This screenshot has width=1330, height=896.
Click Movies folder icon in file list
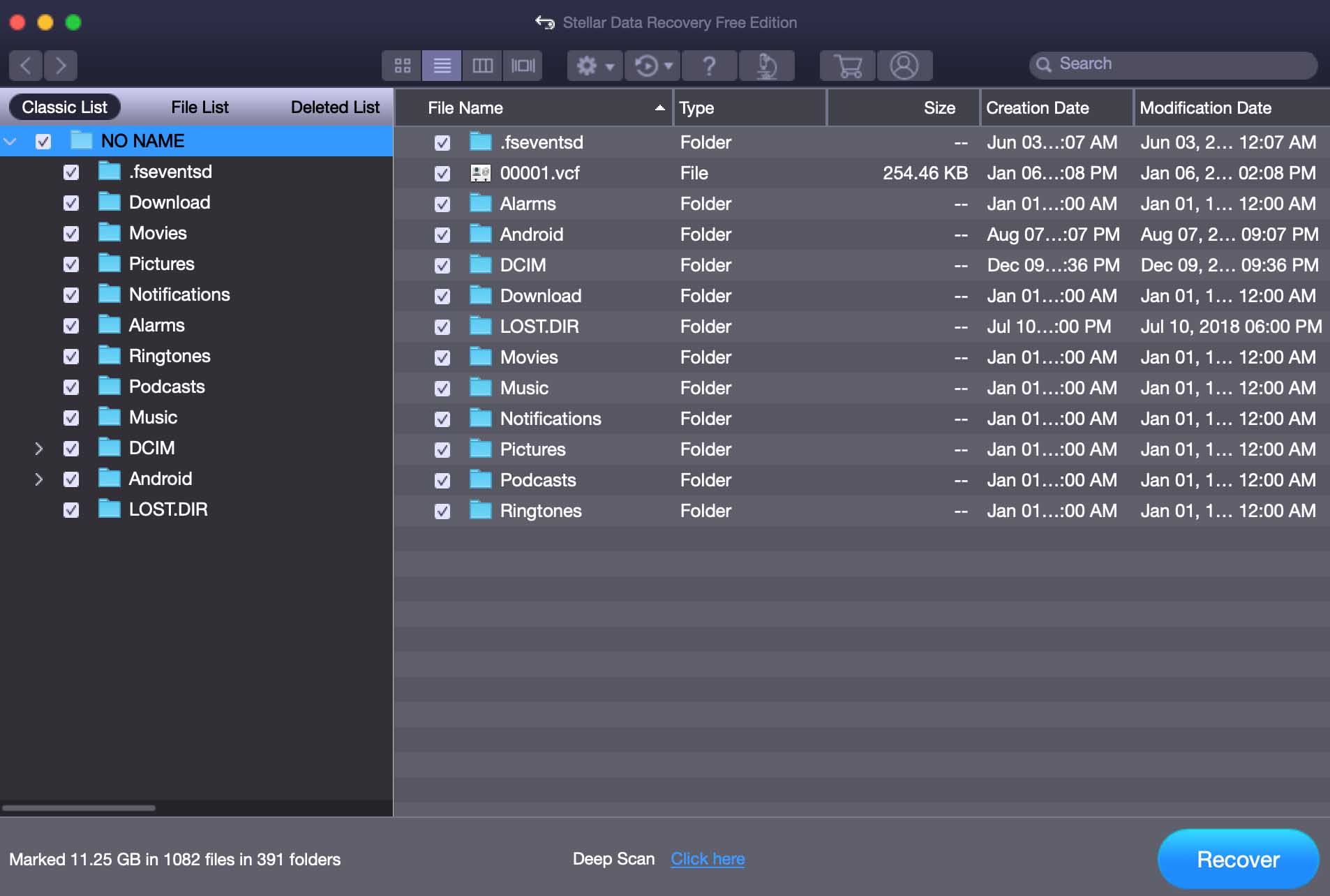tap(481, 357)
